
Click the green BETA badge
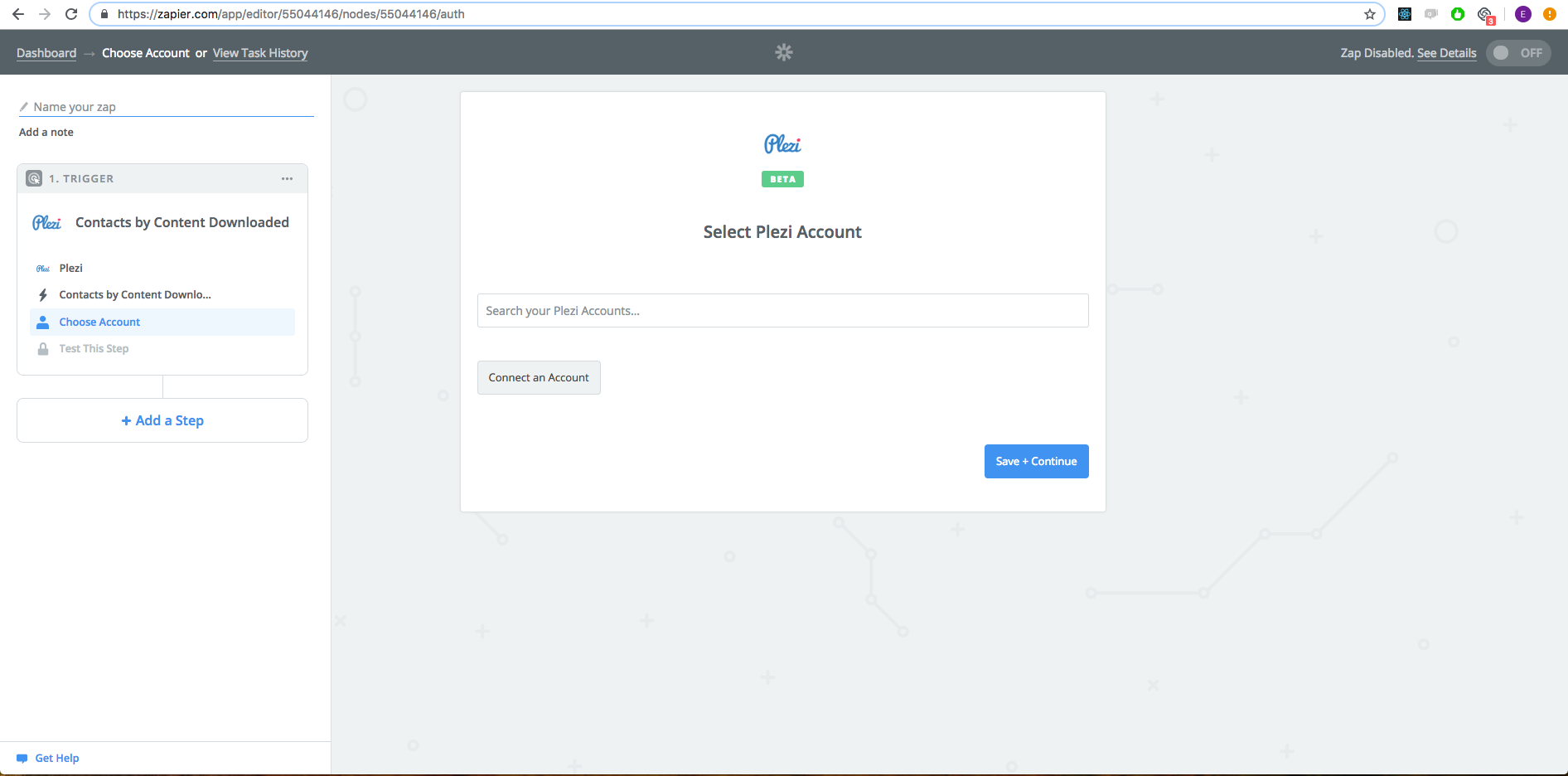click(782, 179)
